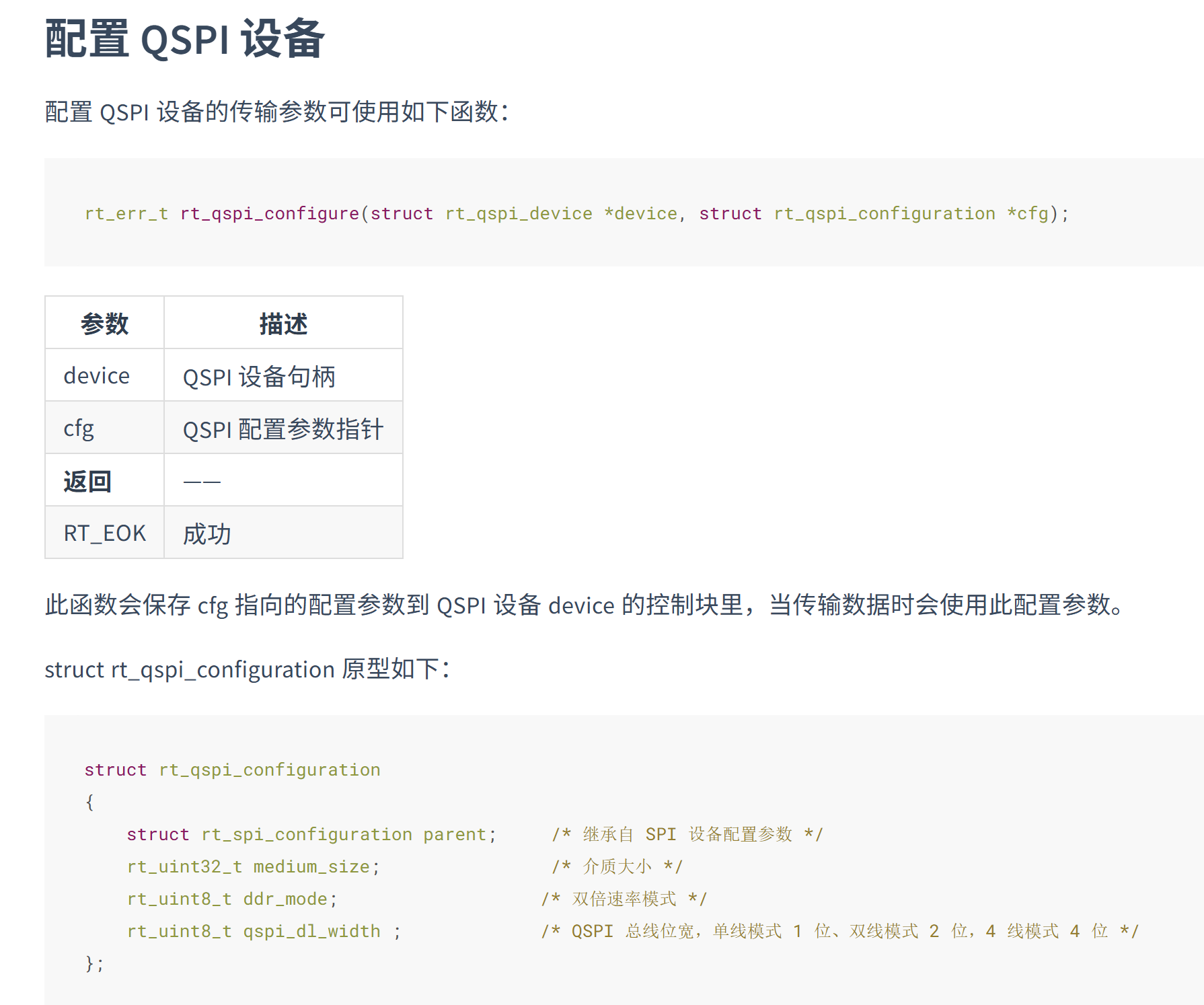Click the rt_err_t return type in code
Image resolution: width=1204 pixels, height=1005 pixels.
click(126, 213)
